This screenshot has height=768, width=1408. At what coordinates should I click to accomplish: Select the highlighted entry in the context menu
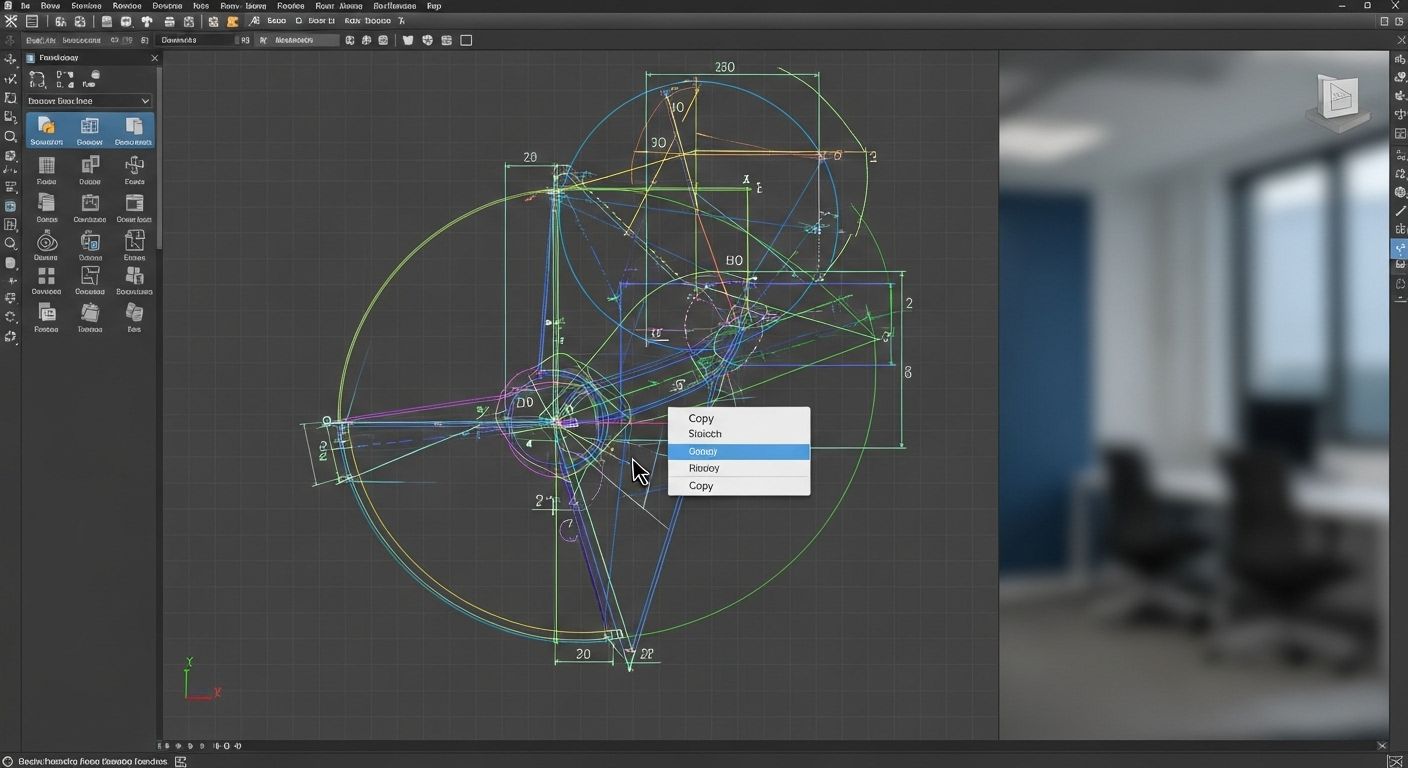tap(739, 451)
